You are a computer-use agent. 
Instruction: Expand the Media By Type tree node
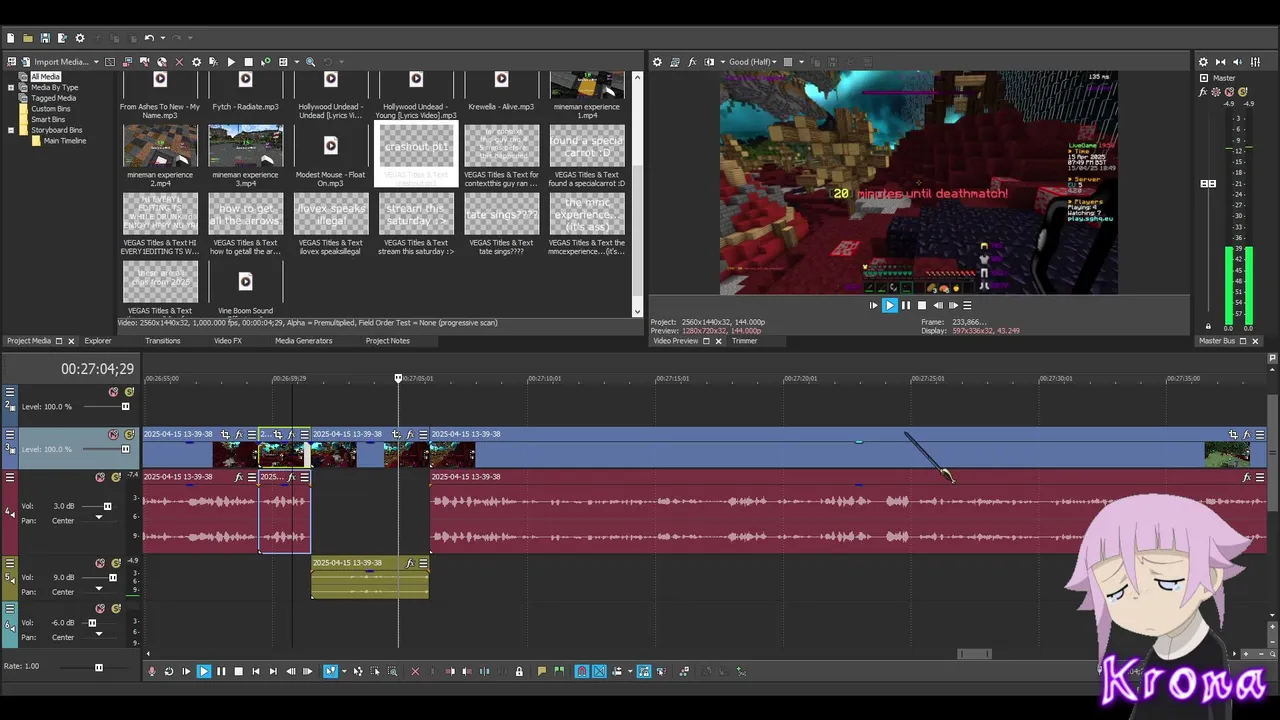tap(11, 88)
